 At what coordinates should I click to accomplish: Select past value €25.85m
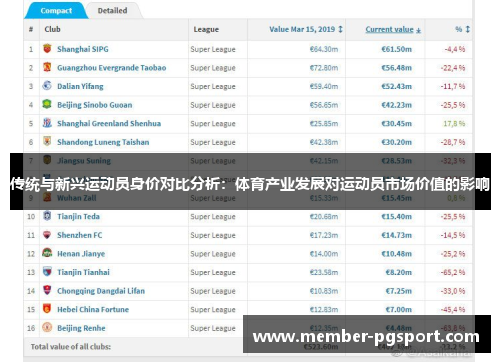(324, 124)
